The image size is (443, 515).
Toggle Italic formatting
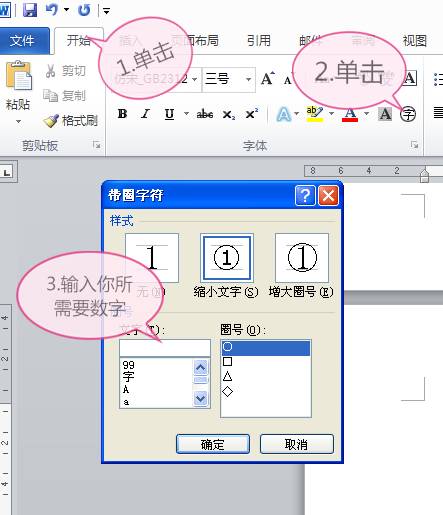(145, 114)
